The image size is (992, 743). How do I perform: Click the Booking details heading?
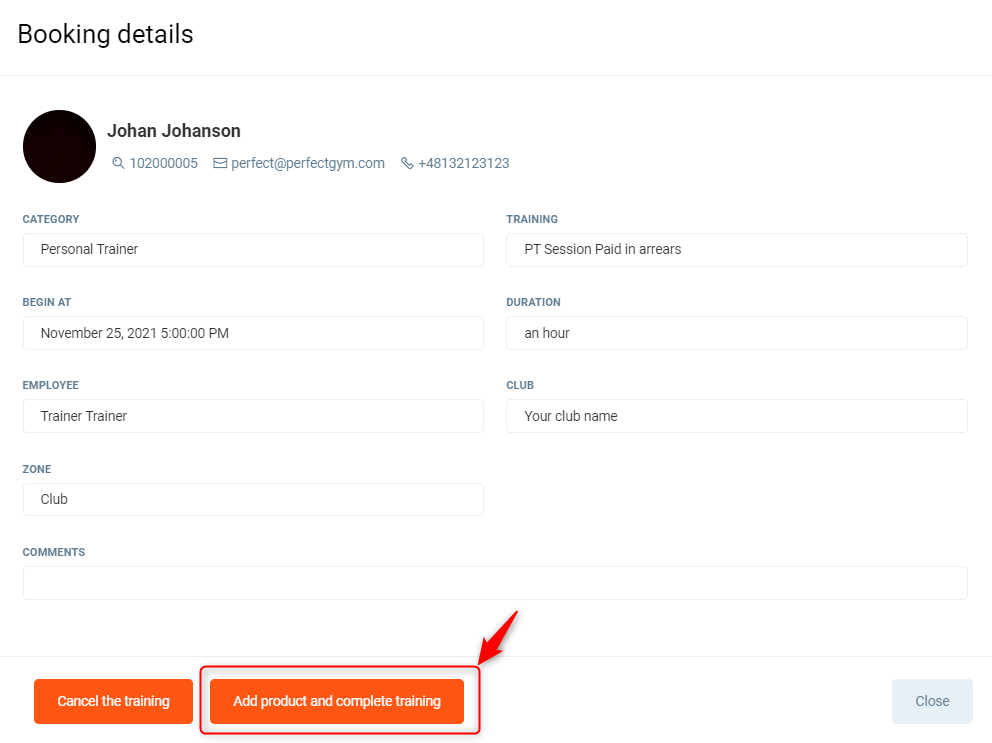[105, 35]
